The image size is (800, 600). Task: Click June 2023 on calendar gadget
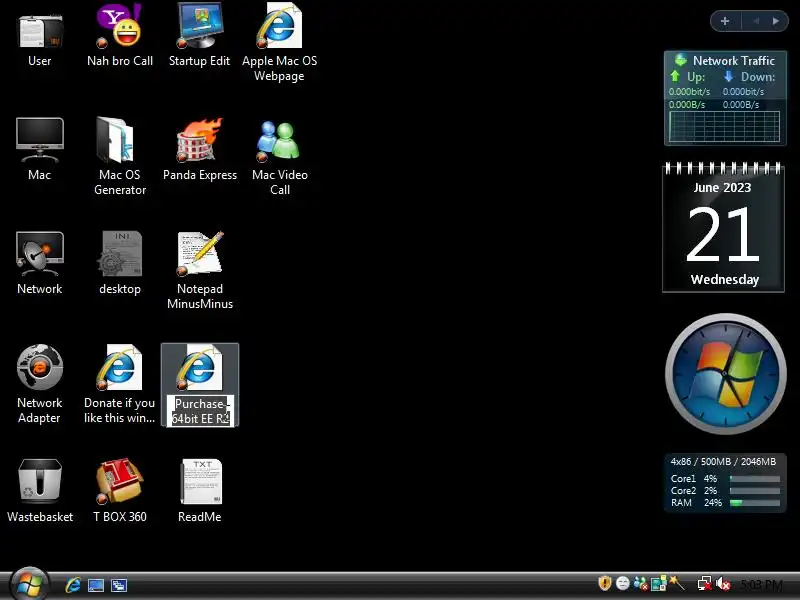[722, 188]
